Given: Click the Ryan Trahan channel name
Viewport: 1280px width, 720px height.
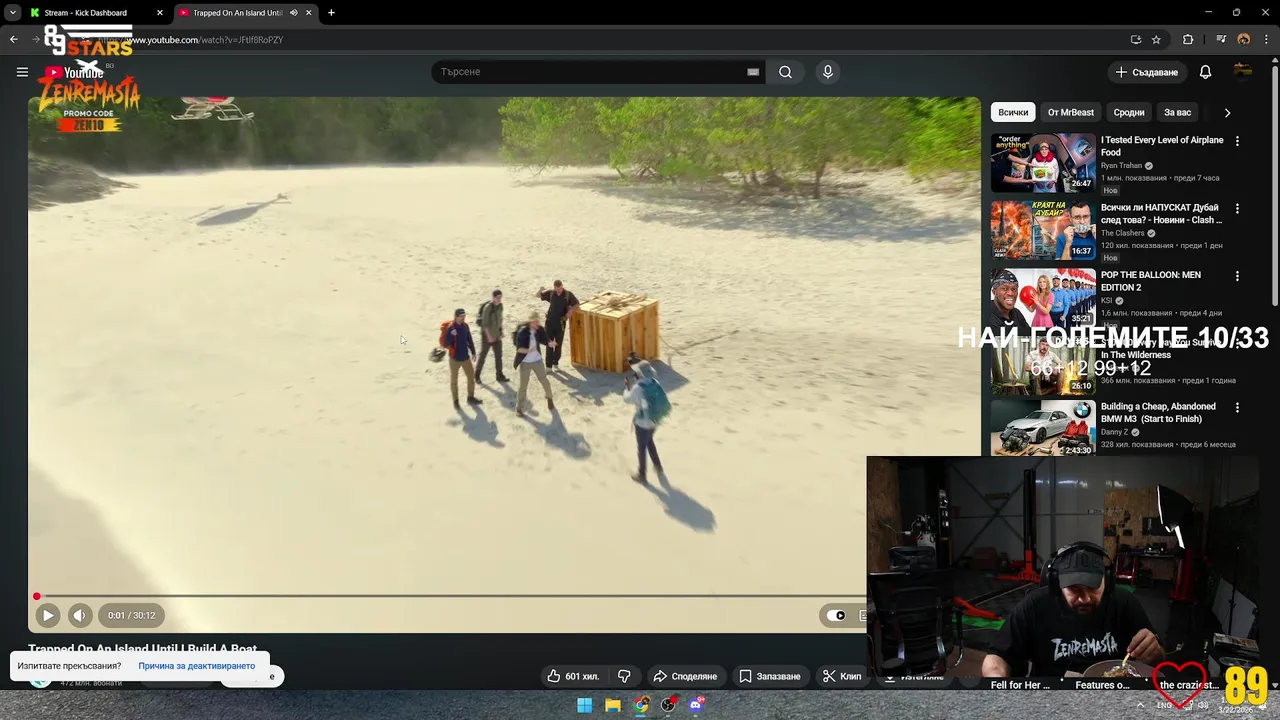Looking at the screenshot, I should coord(1121,166).
